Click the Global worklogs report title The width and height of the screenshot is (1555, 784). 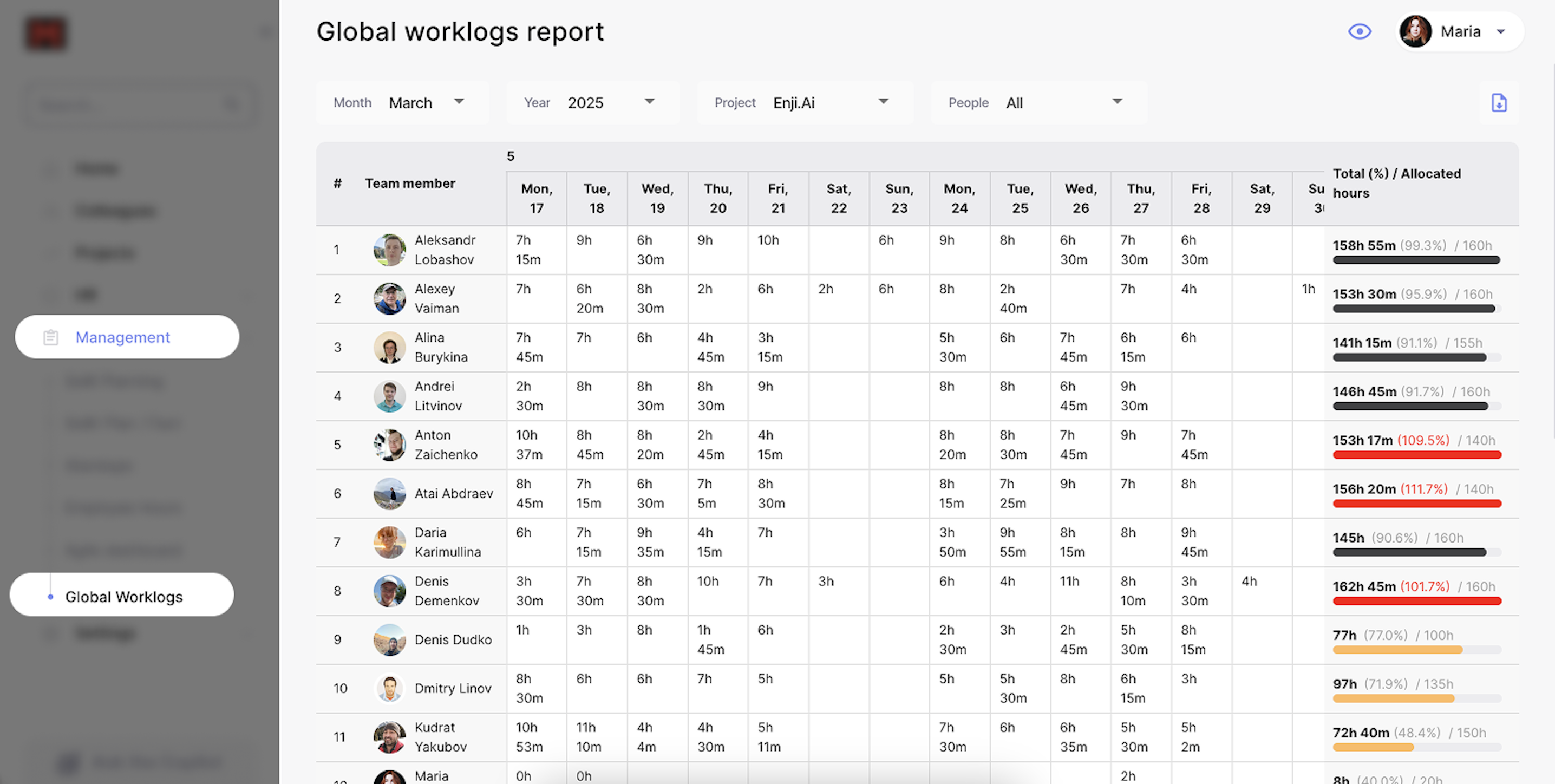coord(460,31)
